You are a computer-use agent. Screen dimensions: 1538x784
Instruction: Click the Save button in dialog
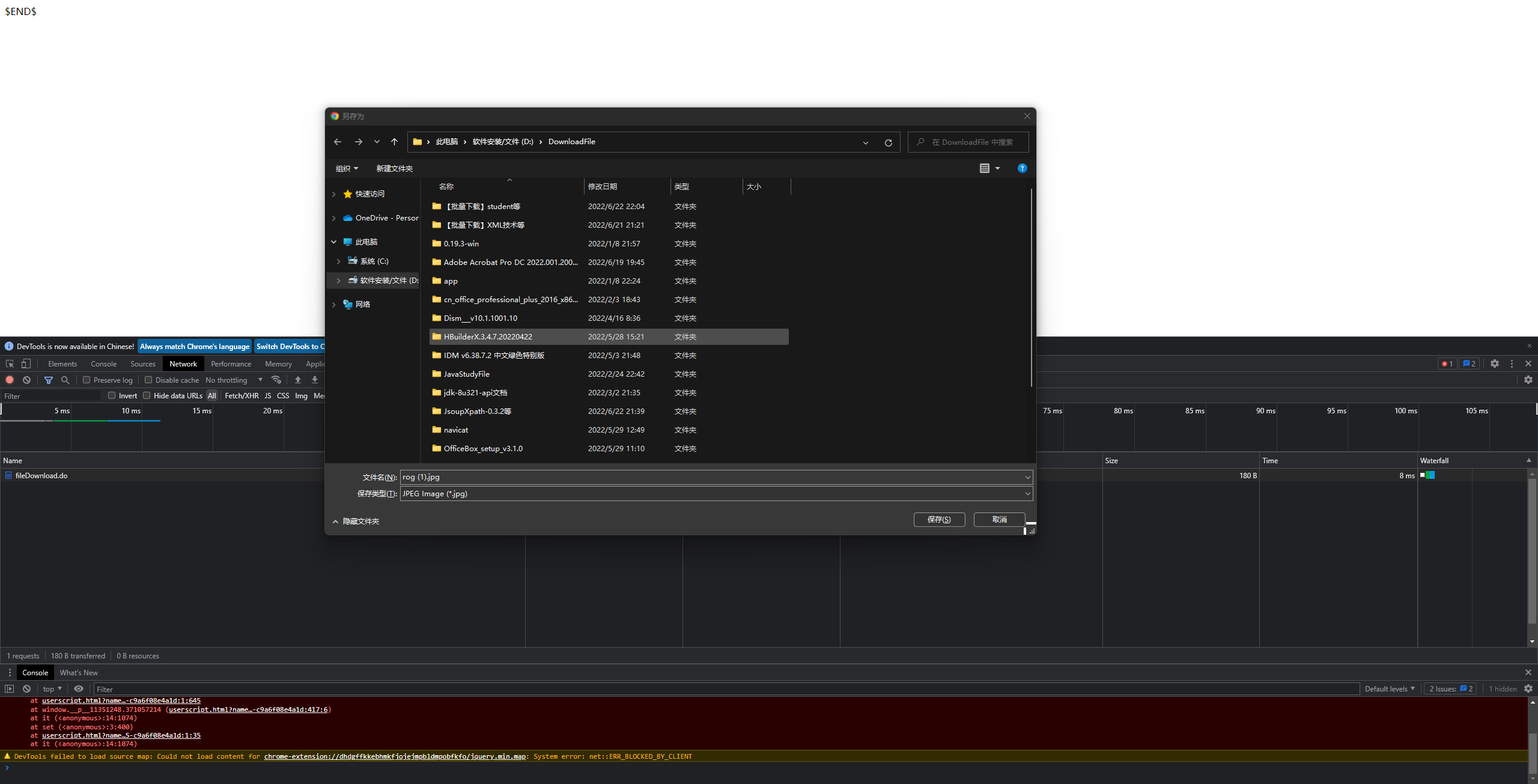pyautogui.click(x=939, y=520)
